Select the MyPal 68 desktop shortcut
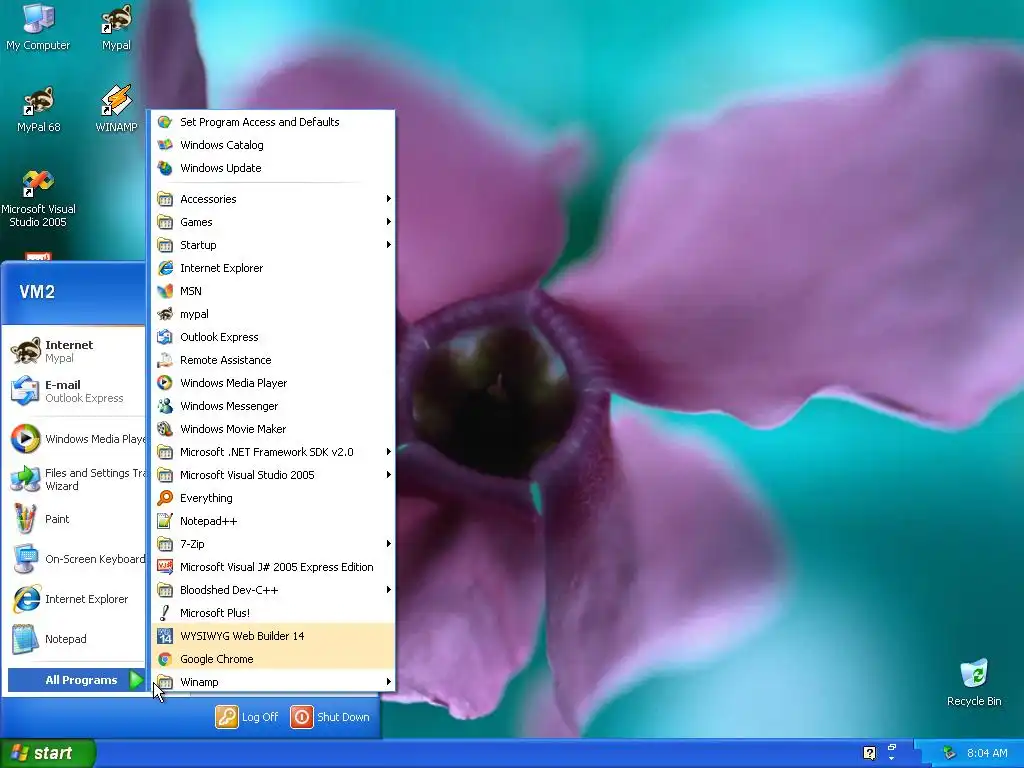 pos(38,108)
